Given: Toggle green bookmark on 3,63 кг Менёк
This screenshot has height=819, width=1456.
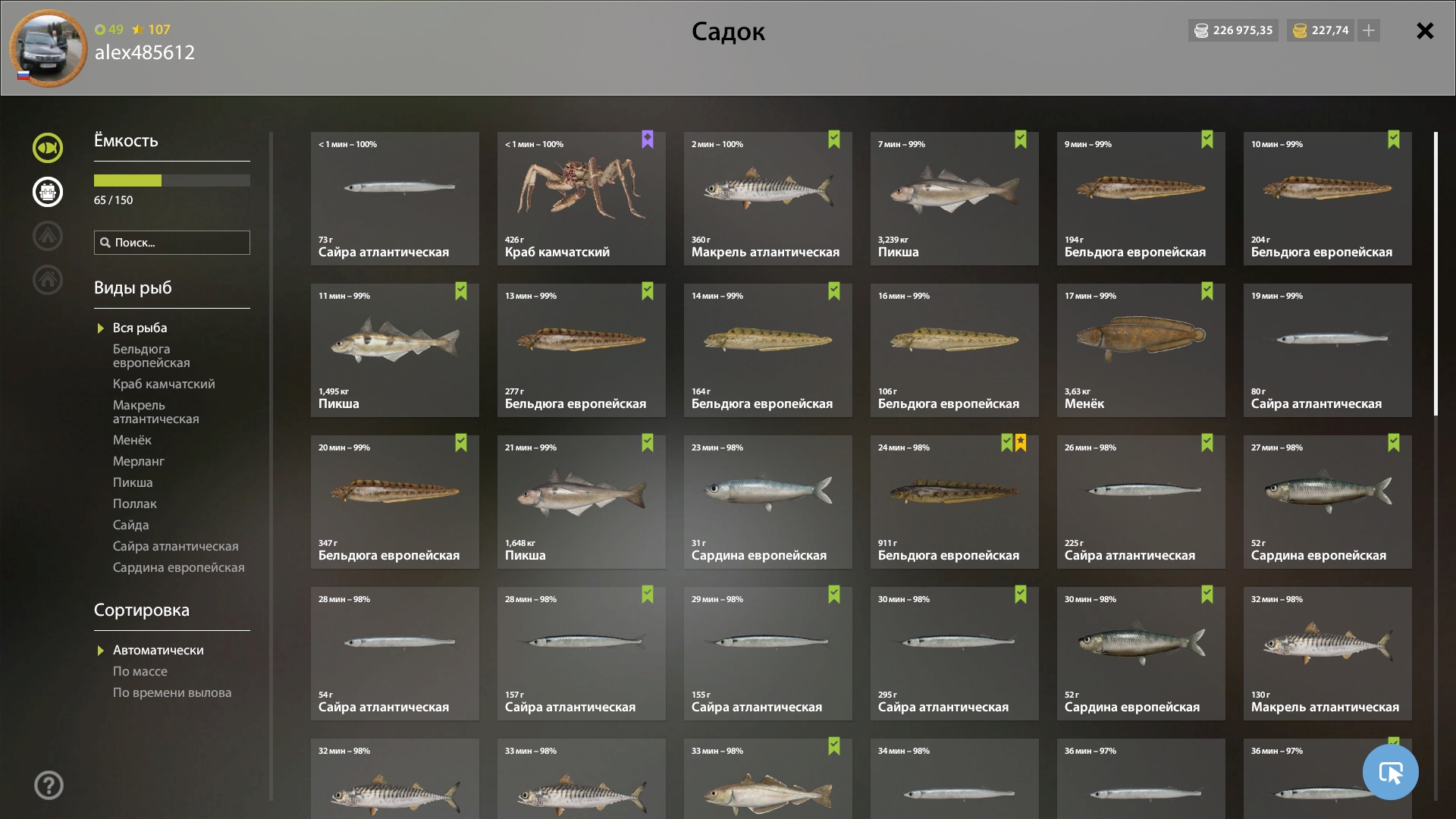Looking at the screenshot, I should (x=1207, y=291).
